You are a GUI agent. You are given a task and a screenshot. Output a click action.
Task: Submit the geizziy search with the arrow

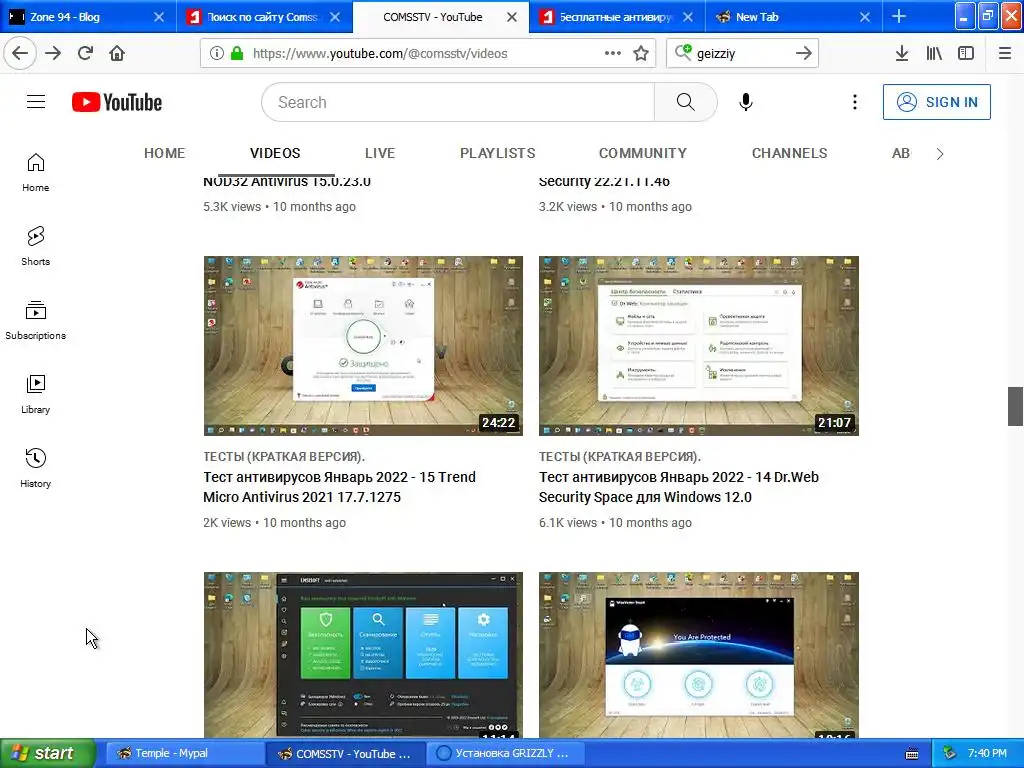coord(803,53)
